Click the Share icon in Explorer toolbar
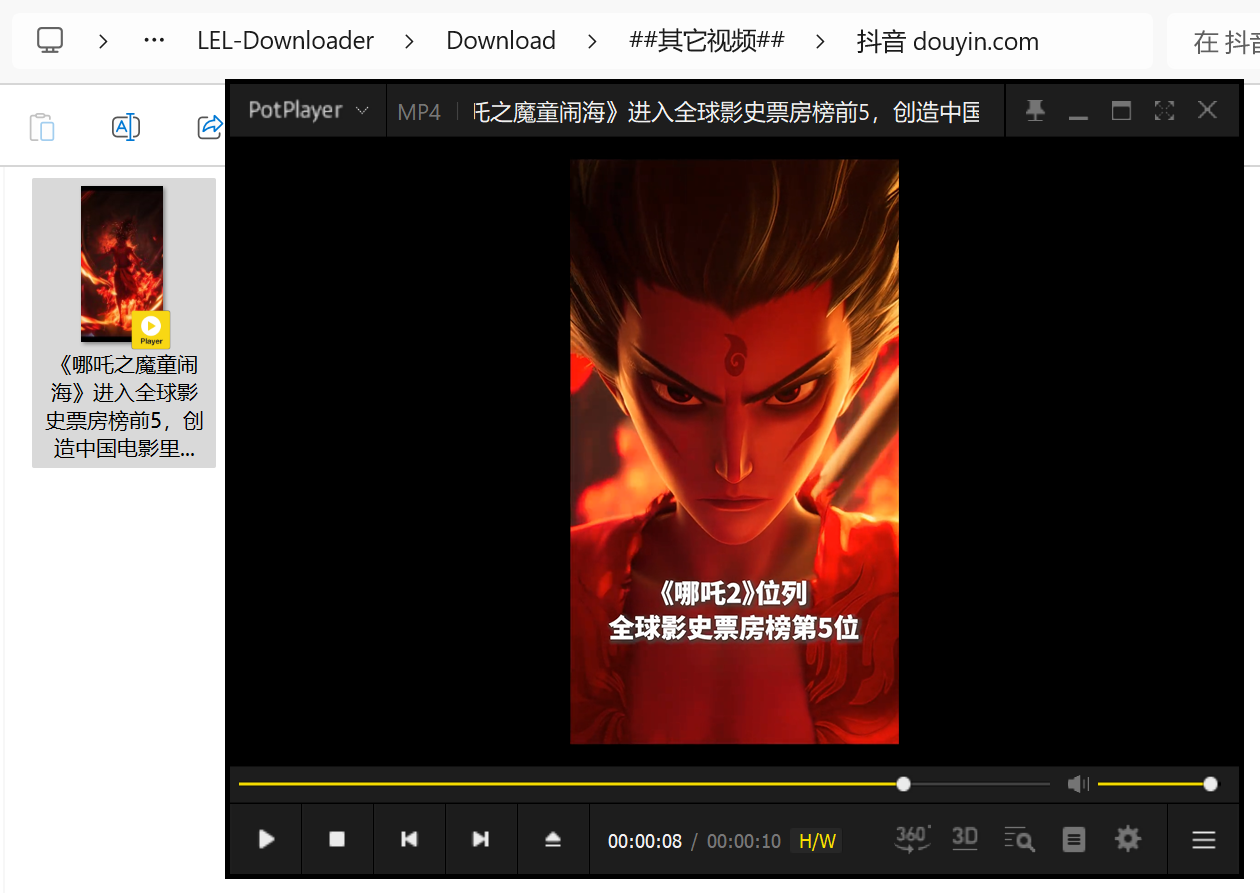Viewport: 1260px width, 893px height. (x=210, y=127)
